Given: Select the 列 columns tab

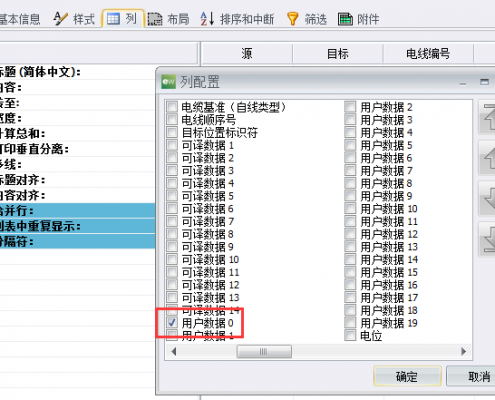Looking at the screenshot, I should pyautogui.click(x=123, y=19).
